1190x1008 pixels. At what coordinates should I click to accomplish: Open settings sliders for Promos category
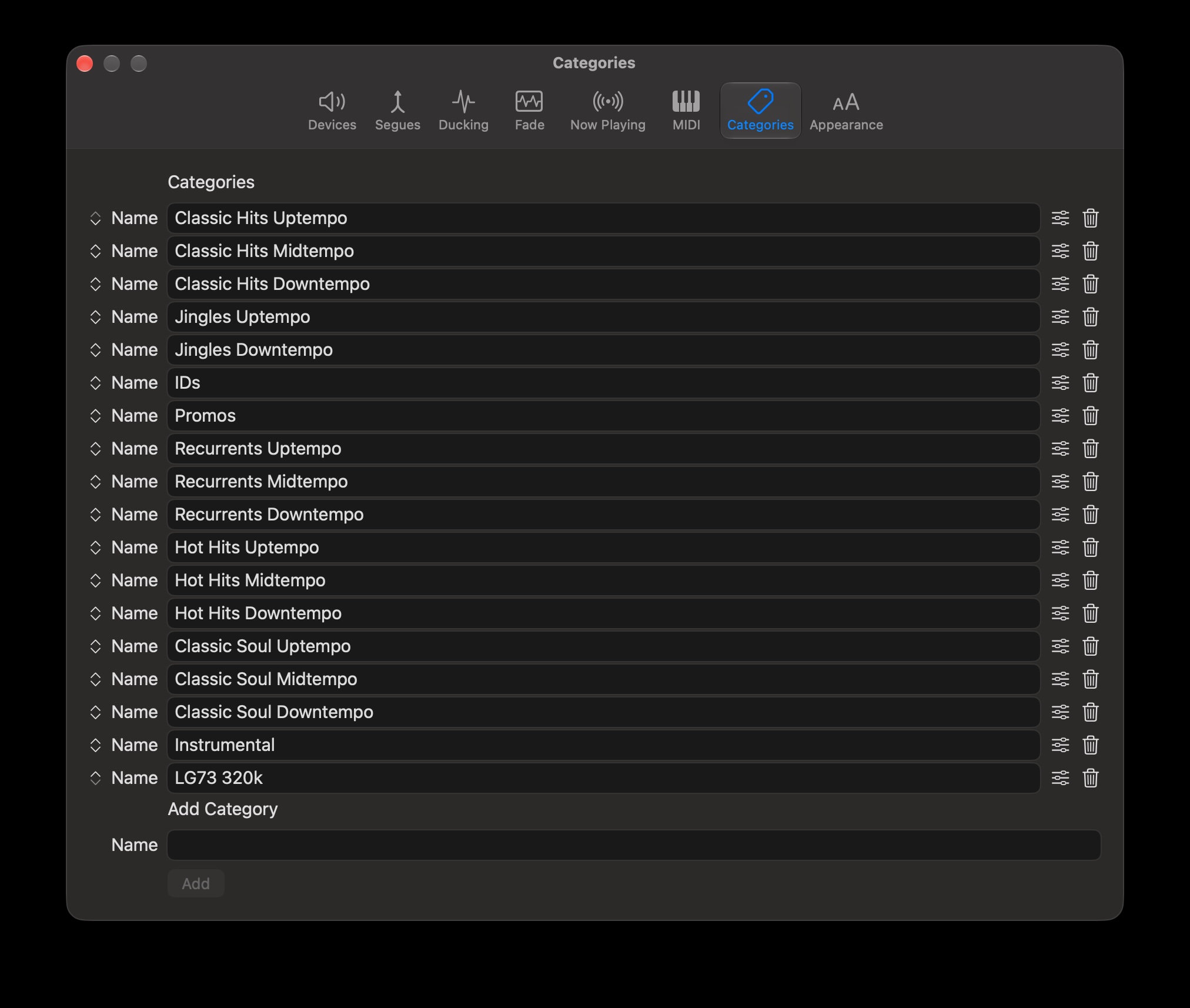[x=1060, y=416]
